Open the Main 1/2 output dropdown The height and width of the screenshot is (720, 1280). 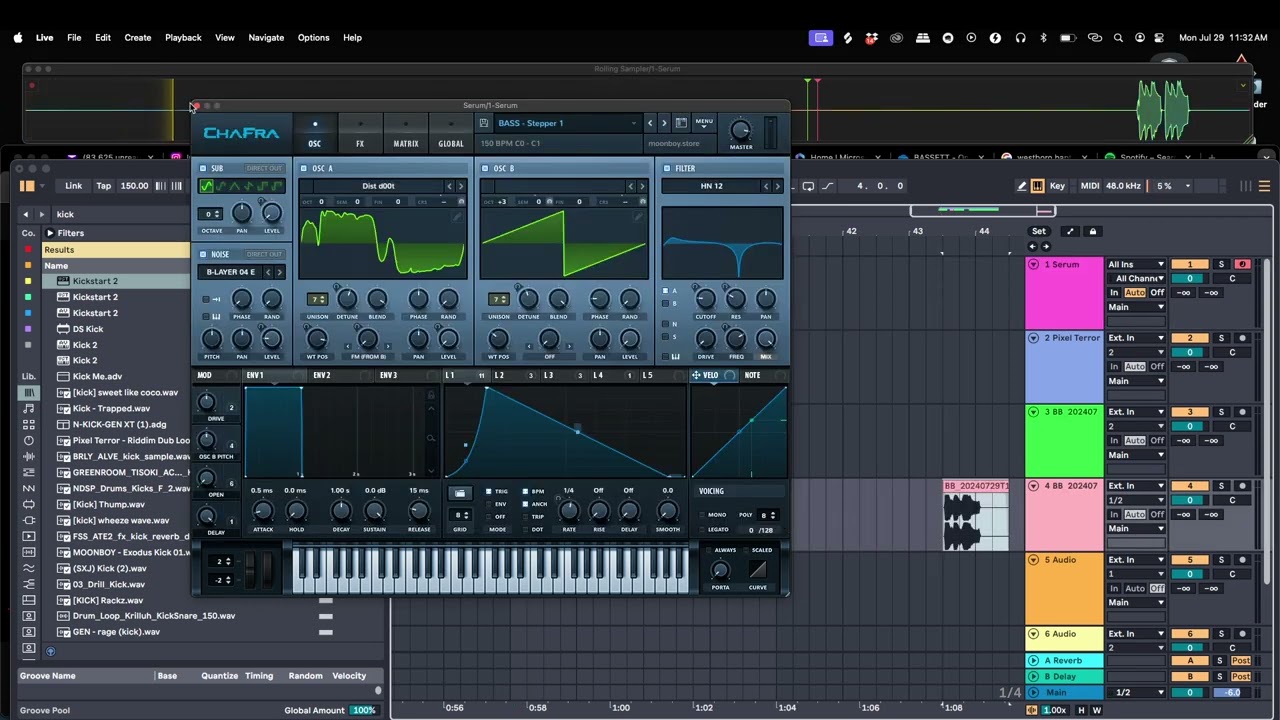pyautogui.click(x=1138, y=693)
